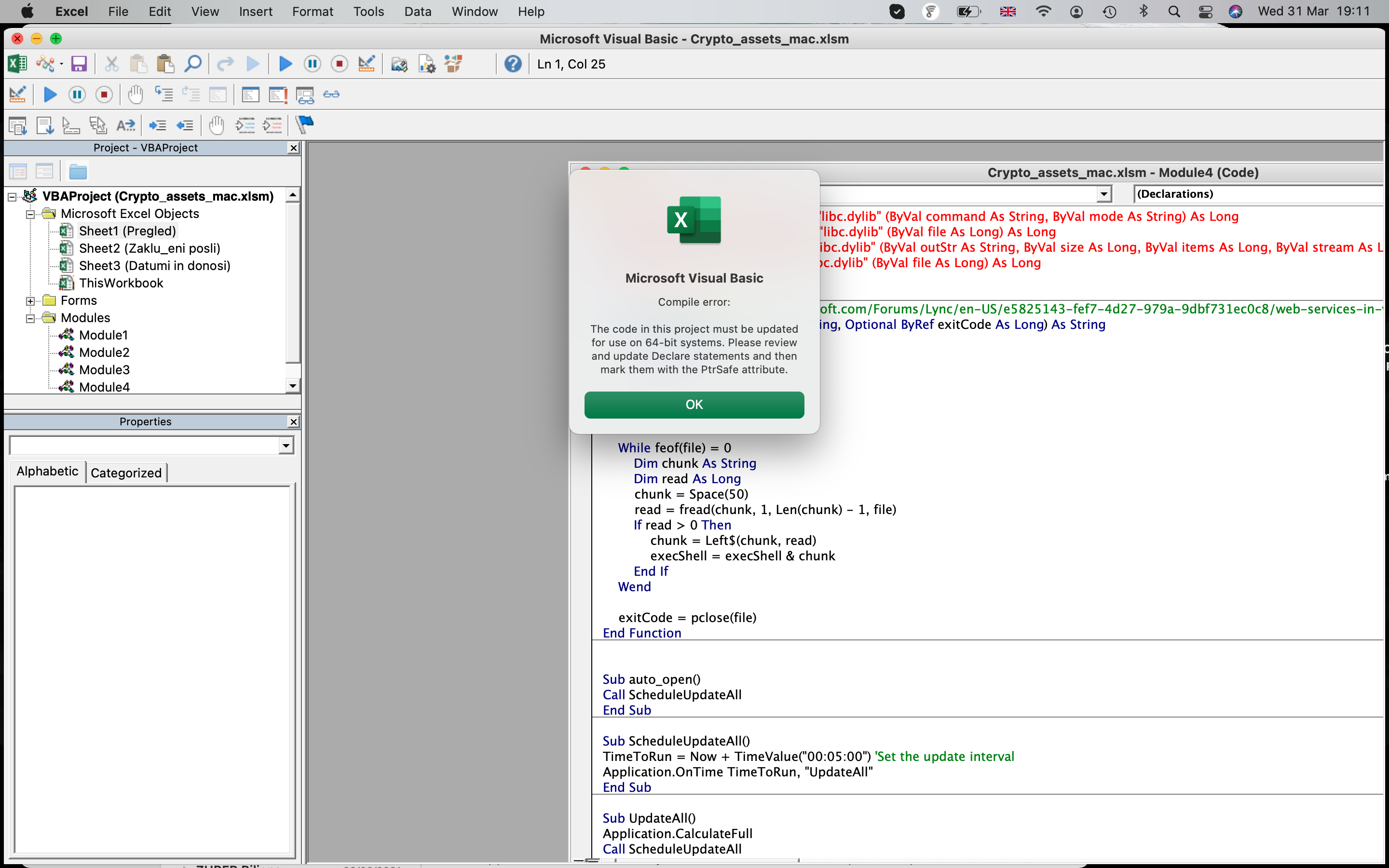Open Visual Basic Help icon
Screen dimensions: 1389x868
tap(513, 64)
